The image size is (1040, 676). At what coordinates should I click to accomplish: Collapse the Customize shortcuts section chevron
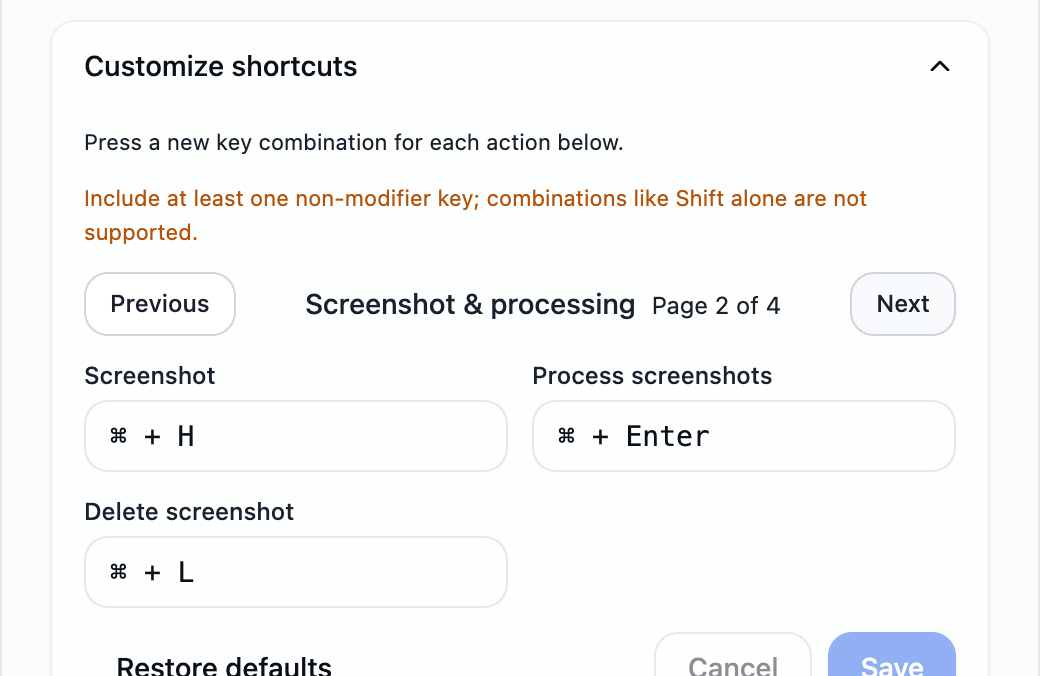coord(940,66)
